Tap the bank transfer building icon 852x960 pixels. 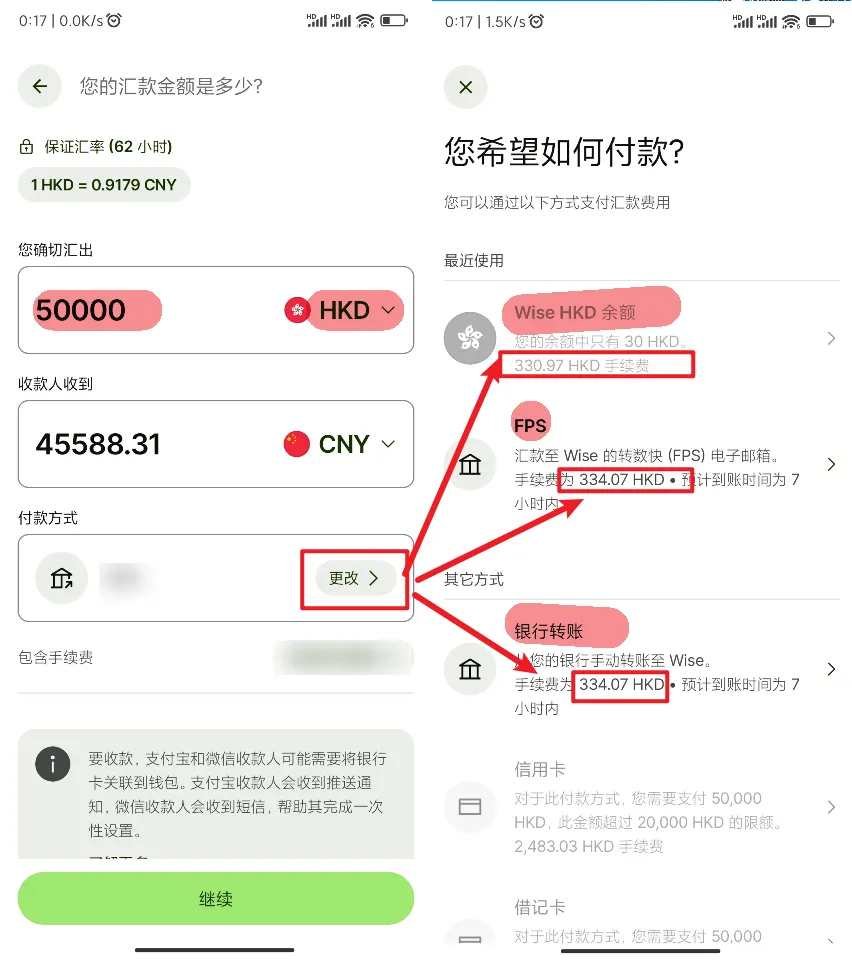coord(470,669)
